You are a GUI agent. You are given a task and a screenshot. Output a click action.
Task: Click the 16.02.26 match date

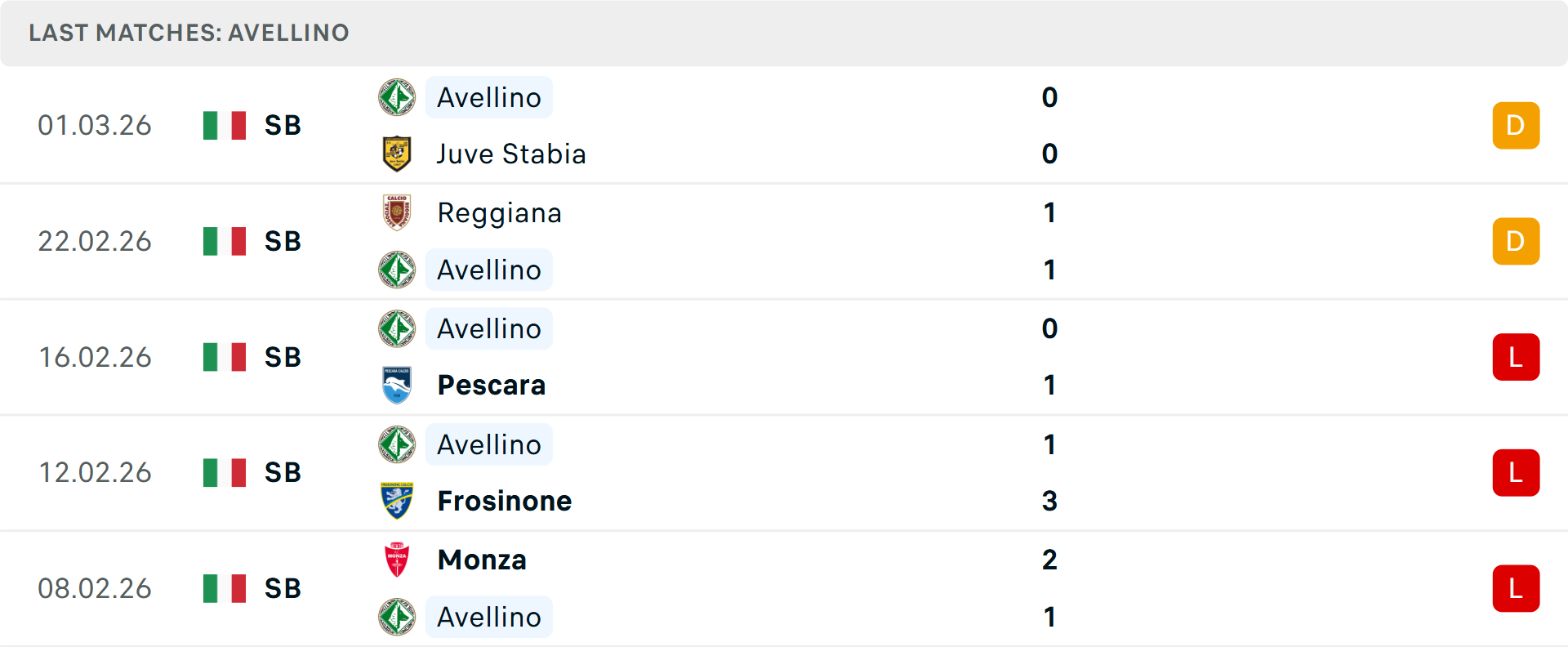click(x=95, y=357)
